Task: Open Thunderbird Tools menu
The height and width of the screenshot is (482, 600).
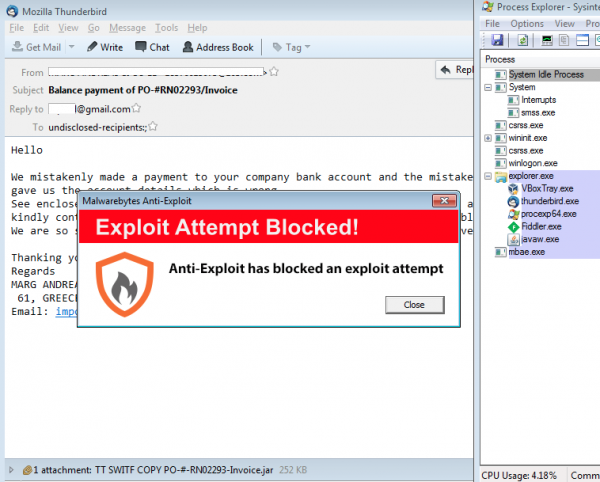Action: 166,28
